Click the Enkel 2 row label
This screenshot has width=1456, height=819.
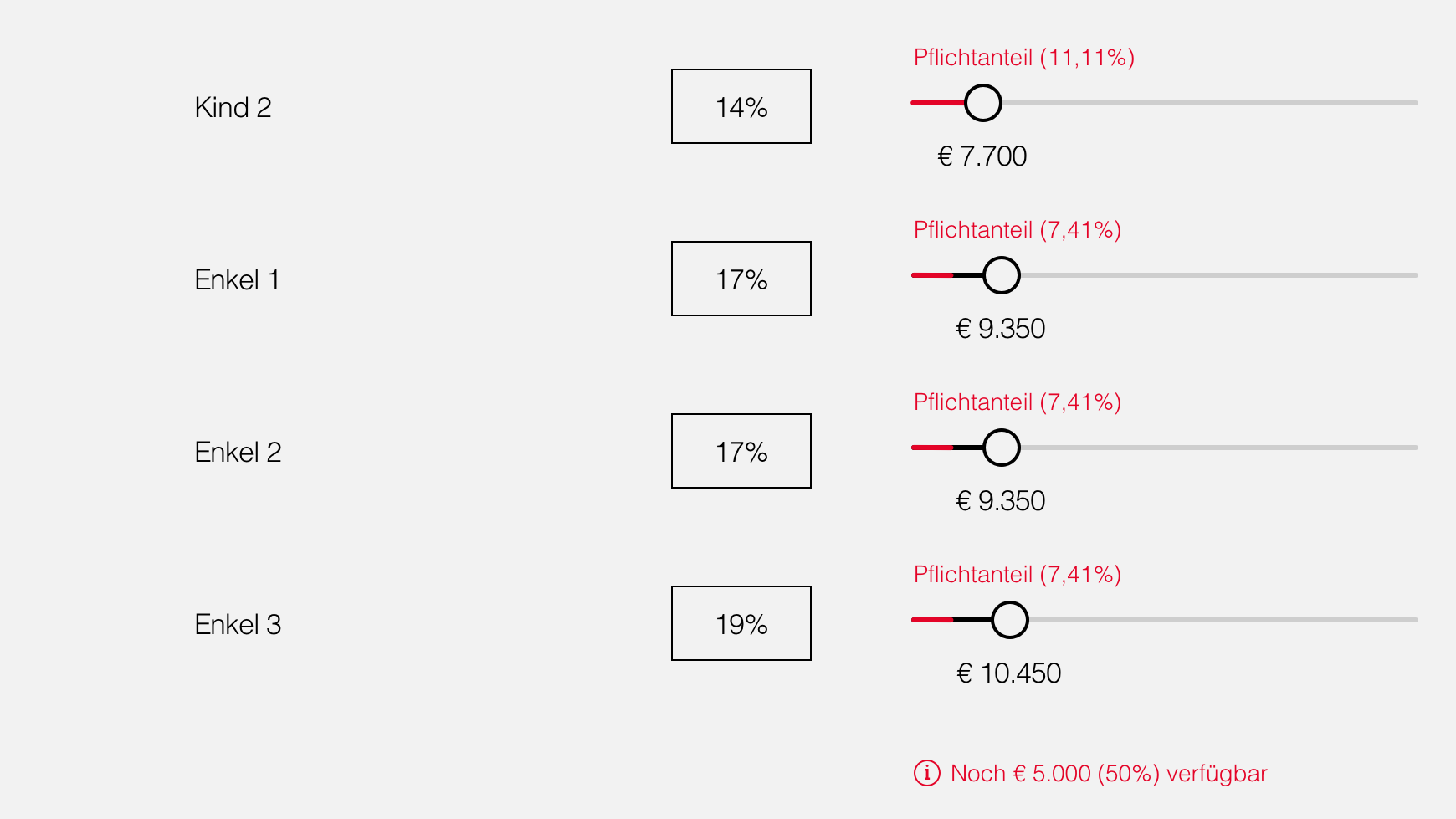(238, 452)
